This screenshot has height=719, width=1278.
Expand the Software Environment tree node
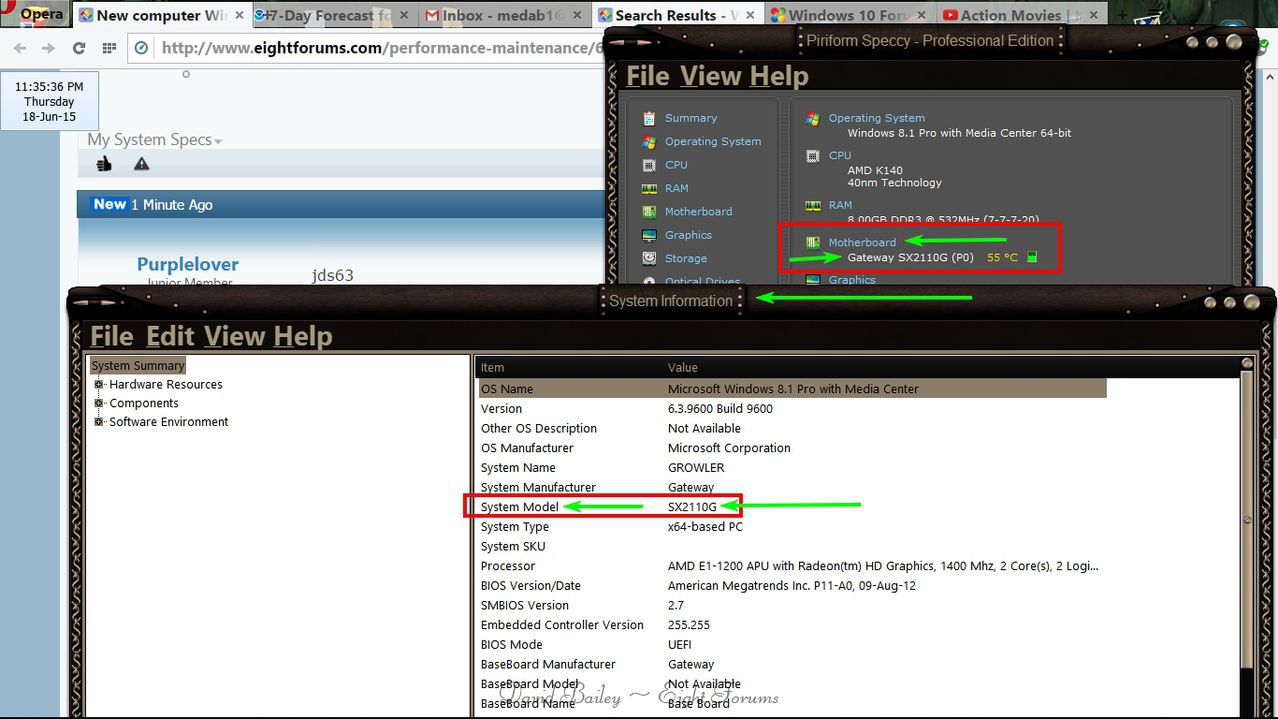point(99,422)
